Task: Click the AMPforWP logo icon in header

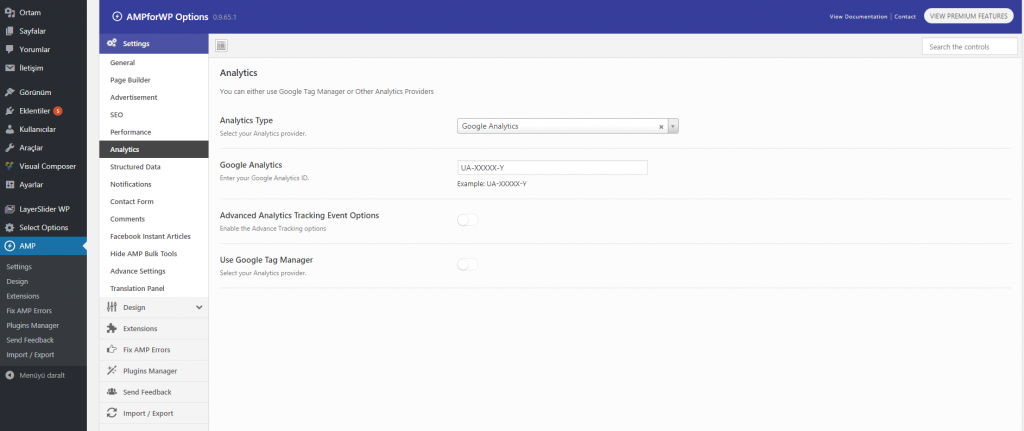Action: [x=117, y=16]
